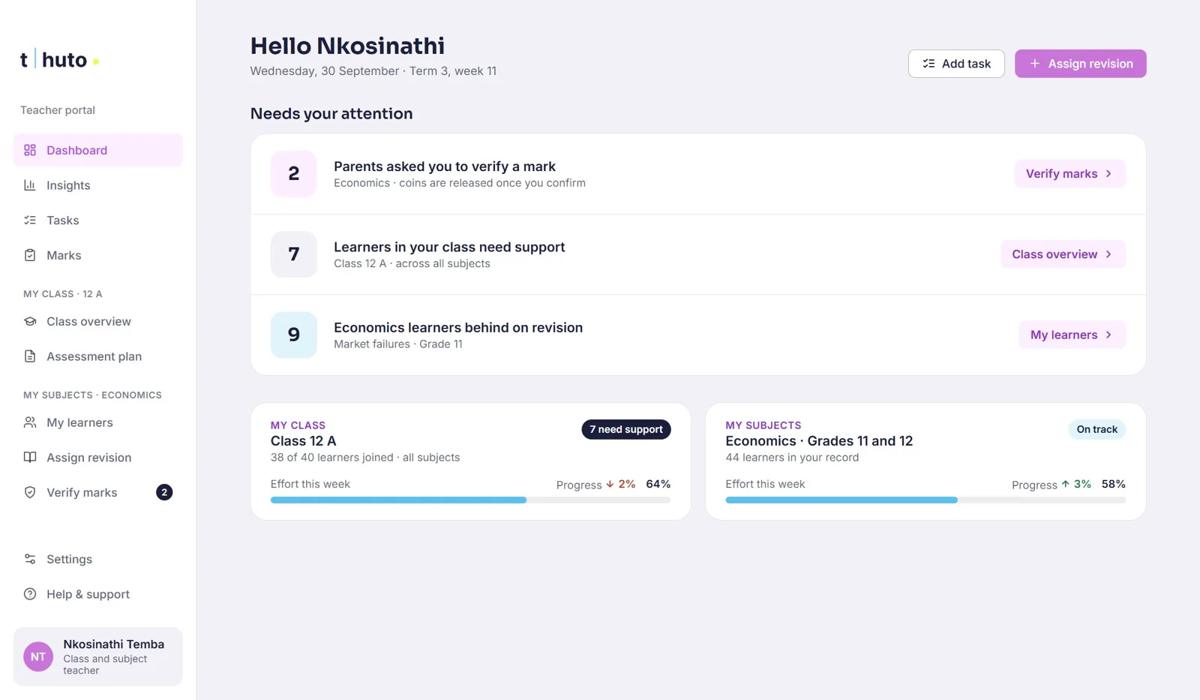Click 'Parents asked you to verify a mark'
Image resolution: width=1200 pixels, height=700 pixels.
click(x=445, y=166)
